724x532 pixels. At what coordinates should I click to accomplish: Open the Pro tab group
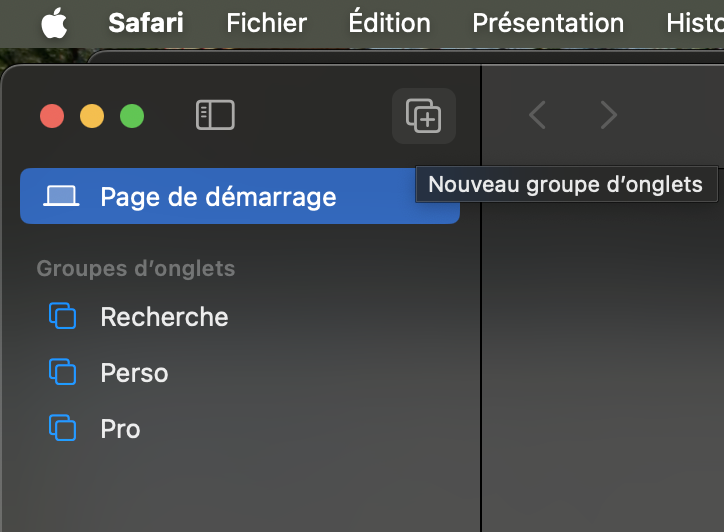point(240,429)
